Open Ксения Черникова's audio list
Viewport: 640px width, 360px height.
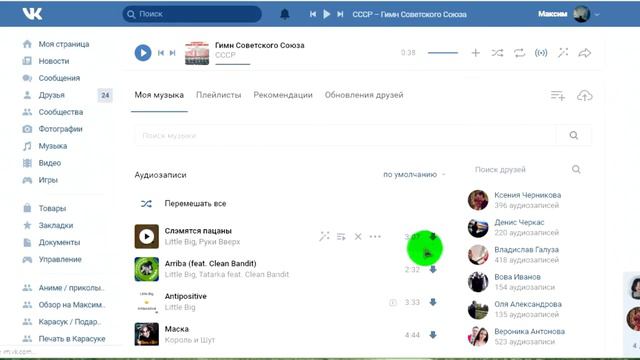(x=514, y=200)
